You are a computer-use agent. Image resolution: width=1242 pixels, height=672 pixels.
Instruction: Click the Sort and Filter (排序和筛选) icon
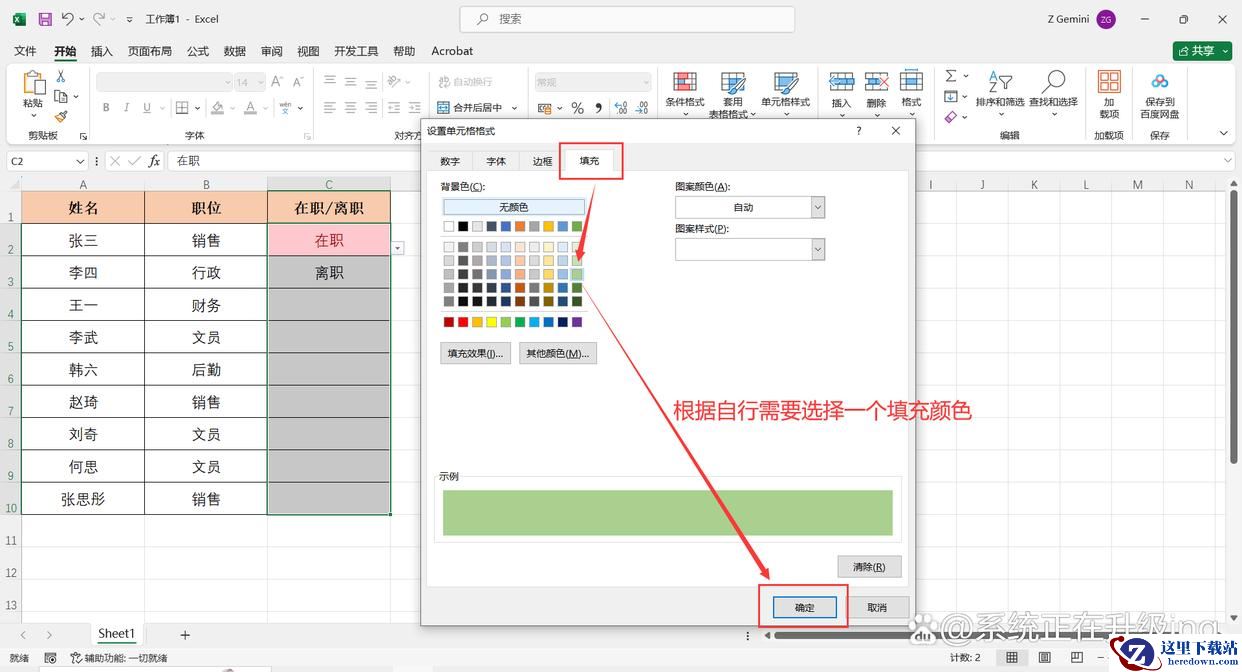click(x=999, y=83)
